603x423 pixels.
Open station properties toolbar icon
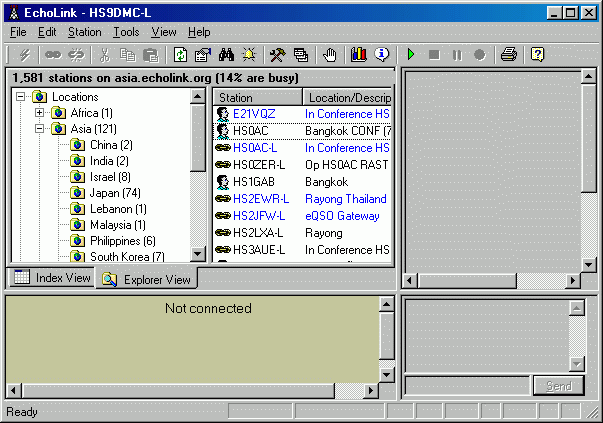(x=203, y=55)
